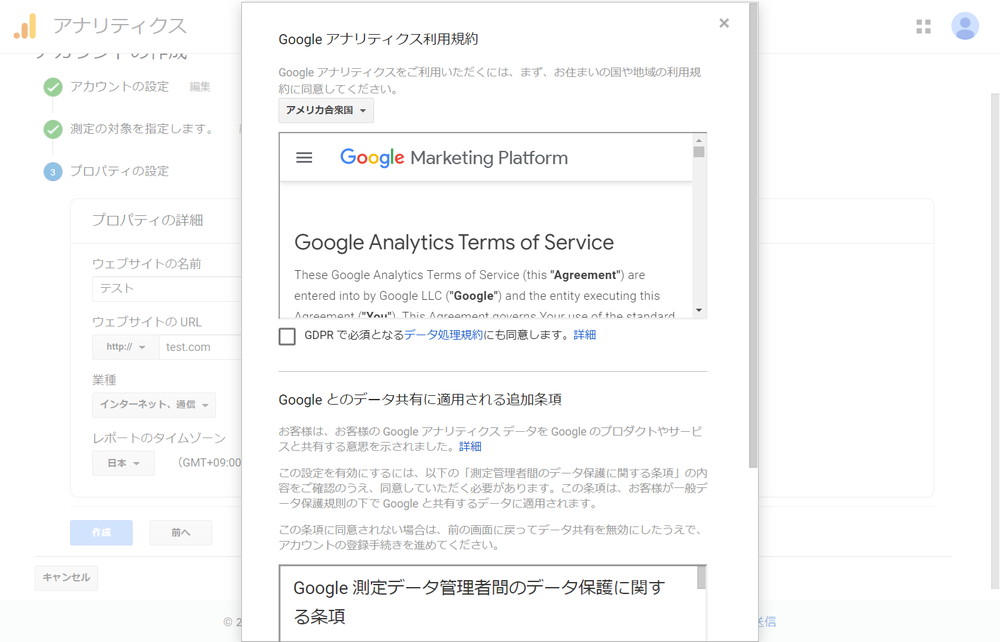The image size is (1000, 642).
Task: Click the プロパティの詳細 card title
Action: [147, 220]
